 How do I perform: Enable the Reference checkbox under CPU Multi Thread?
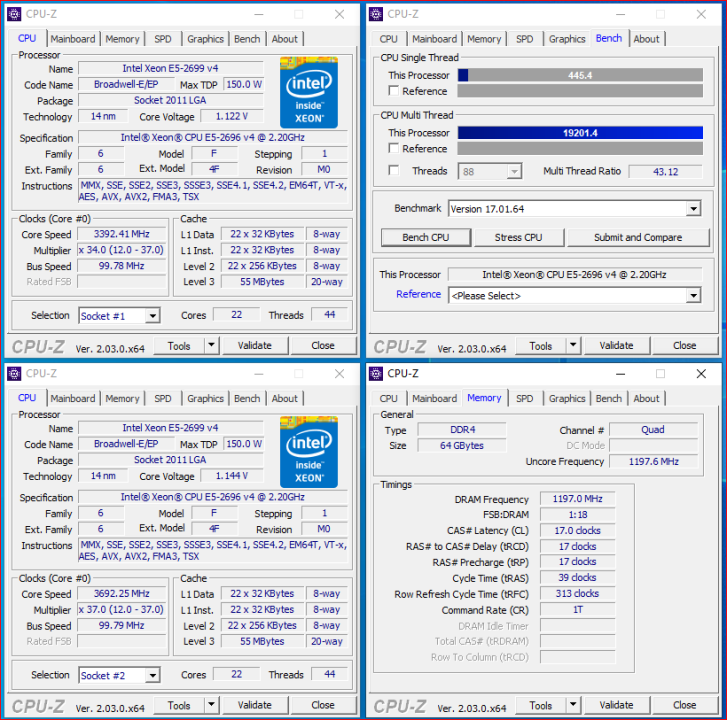(x=394, y=149)
